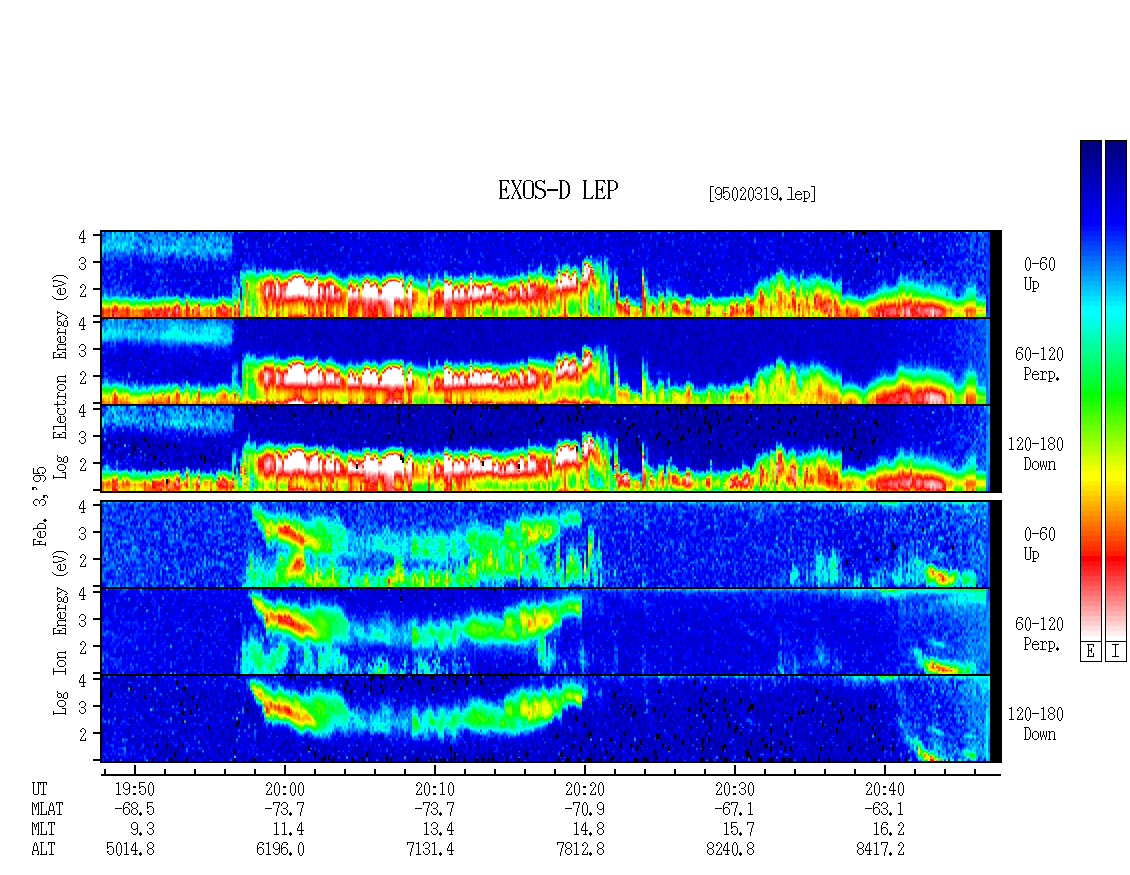Click the ALT row label

[x=43, y=850]
